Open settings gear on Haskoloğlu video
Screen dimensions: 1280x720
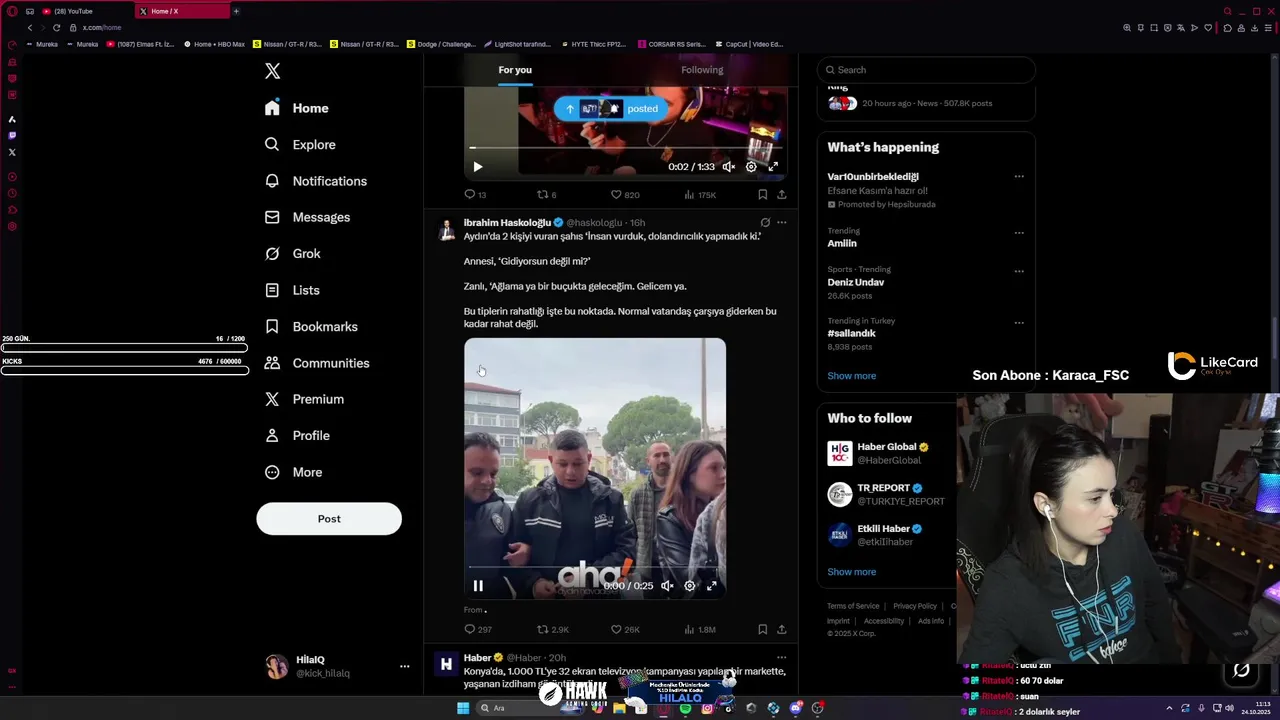[x=690, y=586]
